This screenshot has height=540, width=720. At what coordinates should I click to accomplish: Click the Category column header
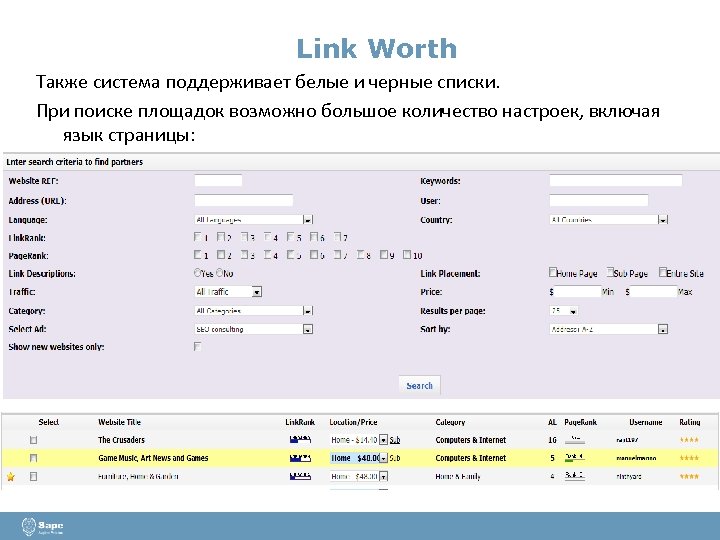point(450,422)
